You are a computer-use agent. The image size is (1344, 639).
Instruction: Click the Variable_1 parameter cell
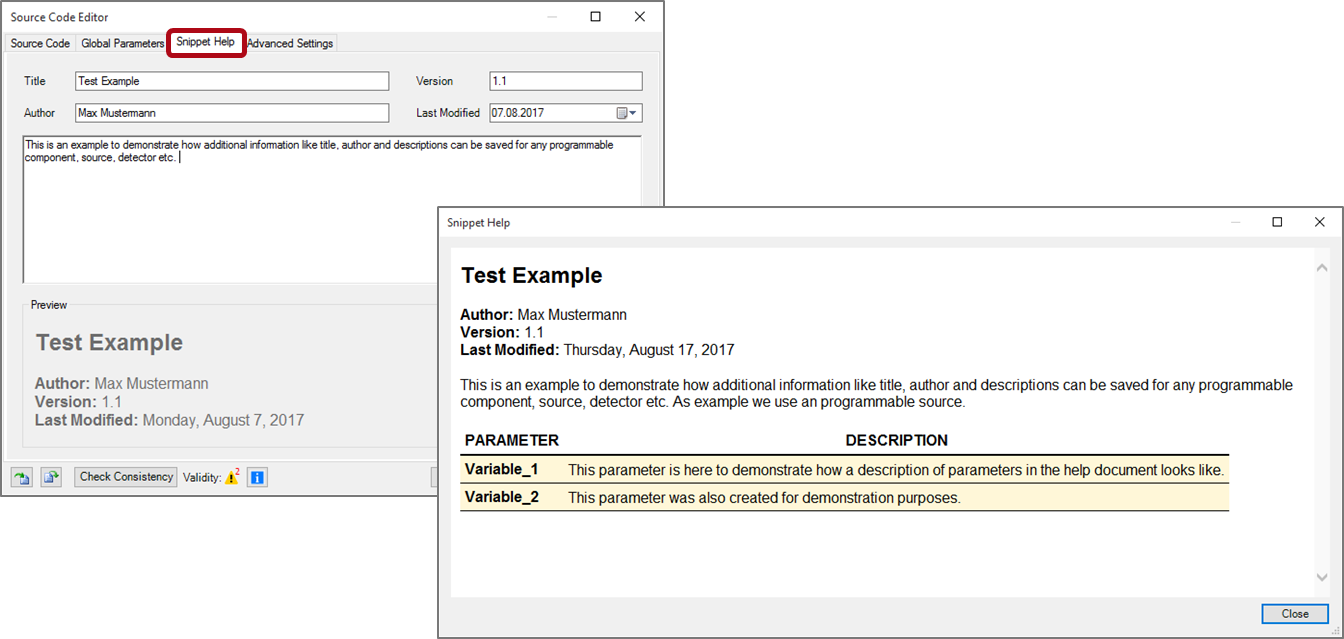(x=501, y=469)
